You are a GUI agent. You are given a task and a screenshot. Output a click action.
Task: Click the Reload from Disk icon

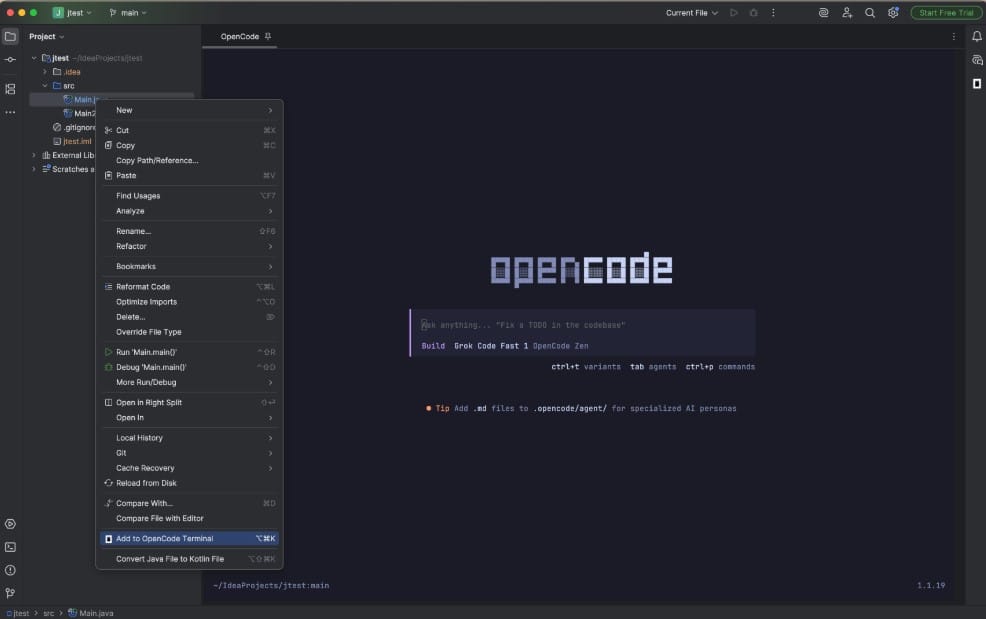click(108, 483)
